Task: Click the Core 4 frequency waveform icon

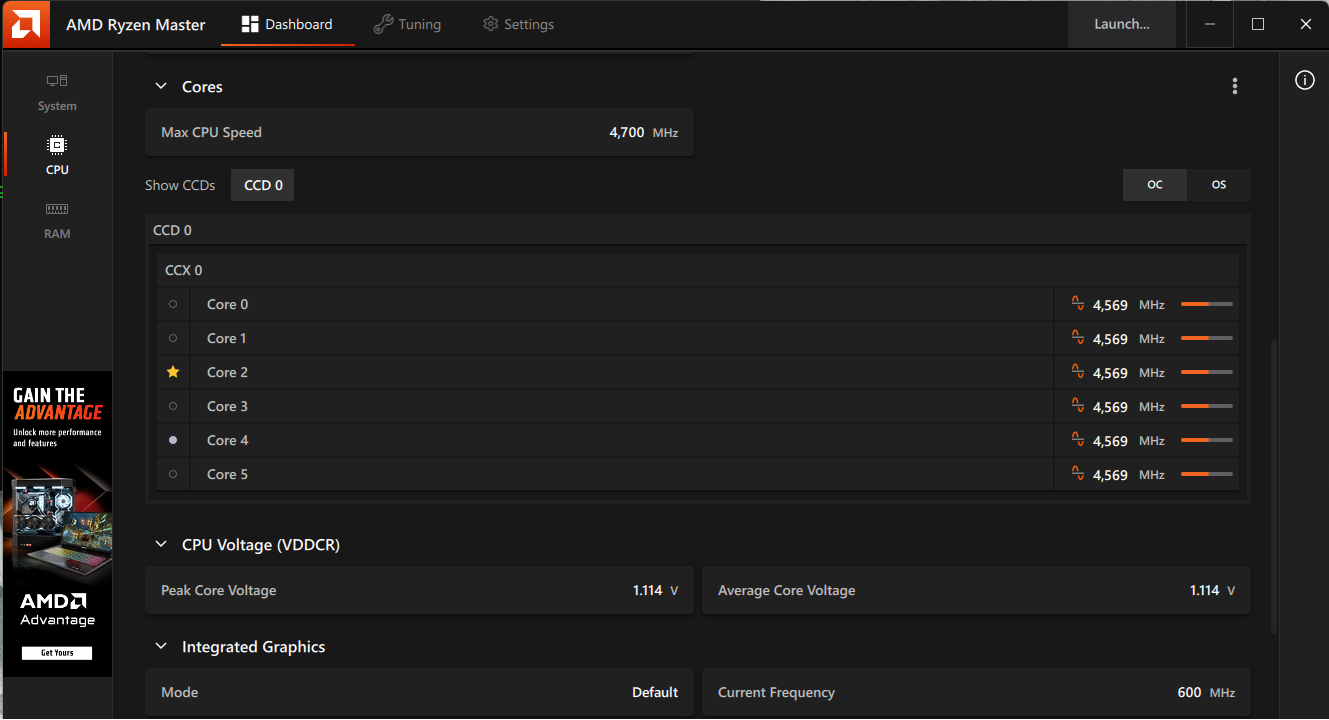Action: pos(1078,439)
